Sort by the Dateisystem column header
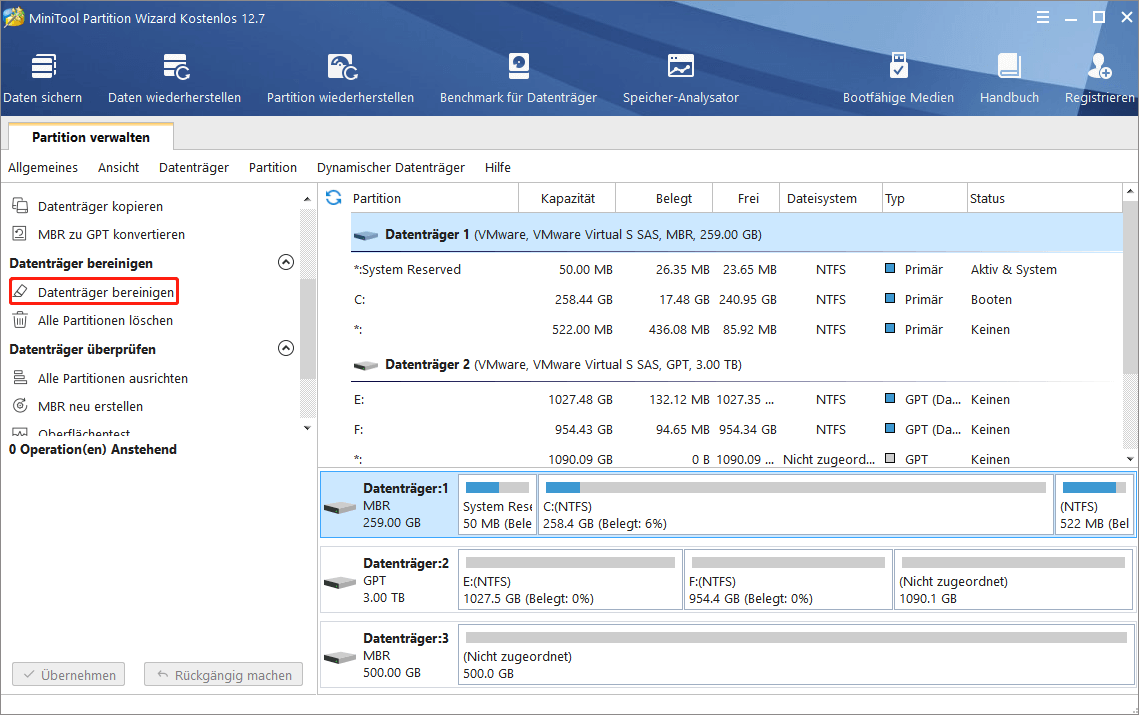The image size is (1139, 715). click(x=830, y=198)
